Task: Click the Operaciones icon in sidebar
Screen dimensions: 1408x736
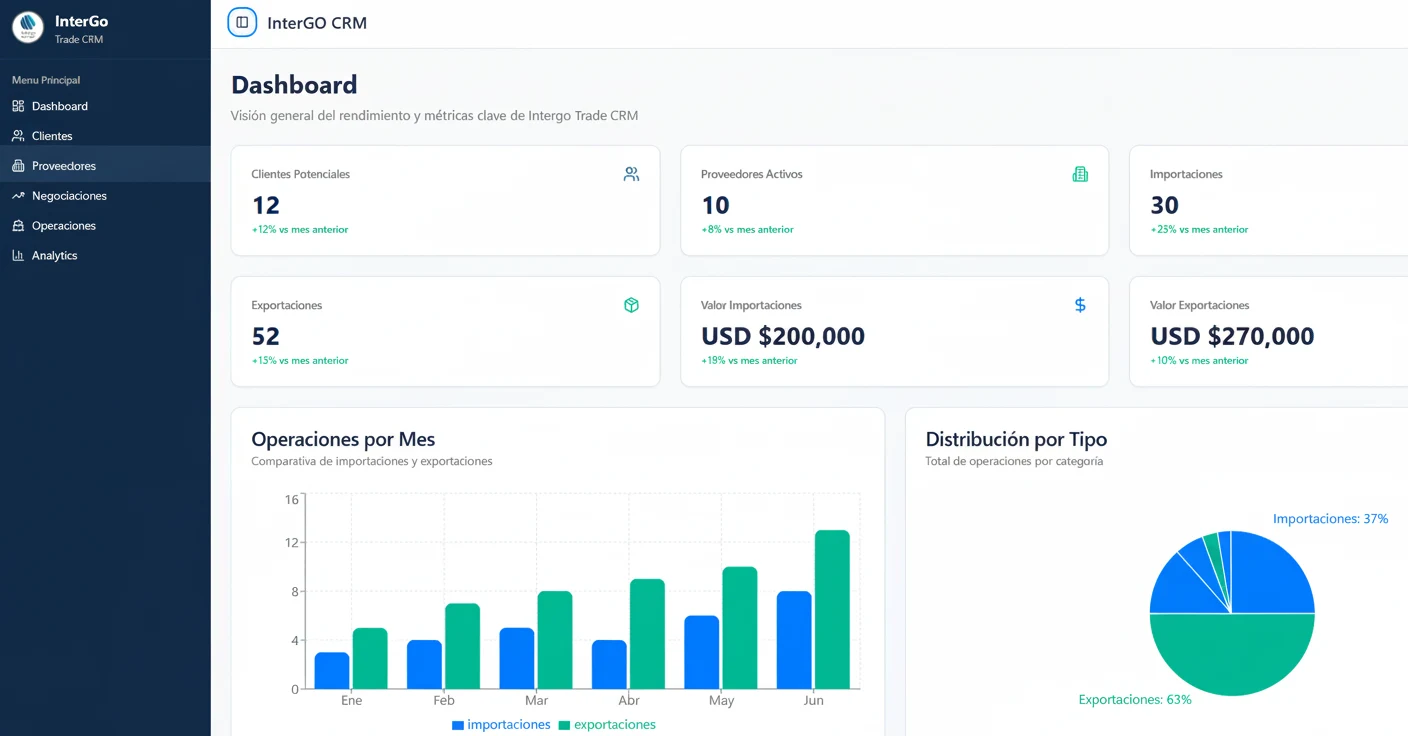Action: pyautogui.click(x=18, y=226)
